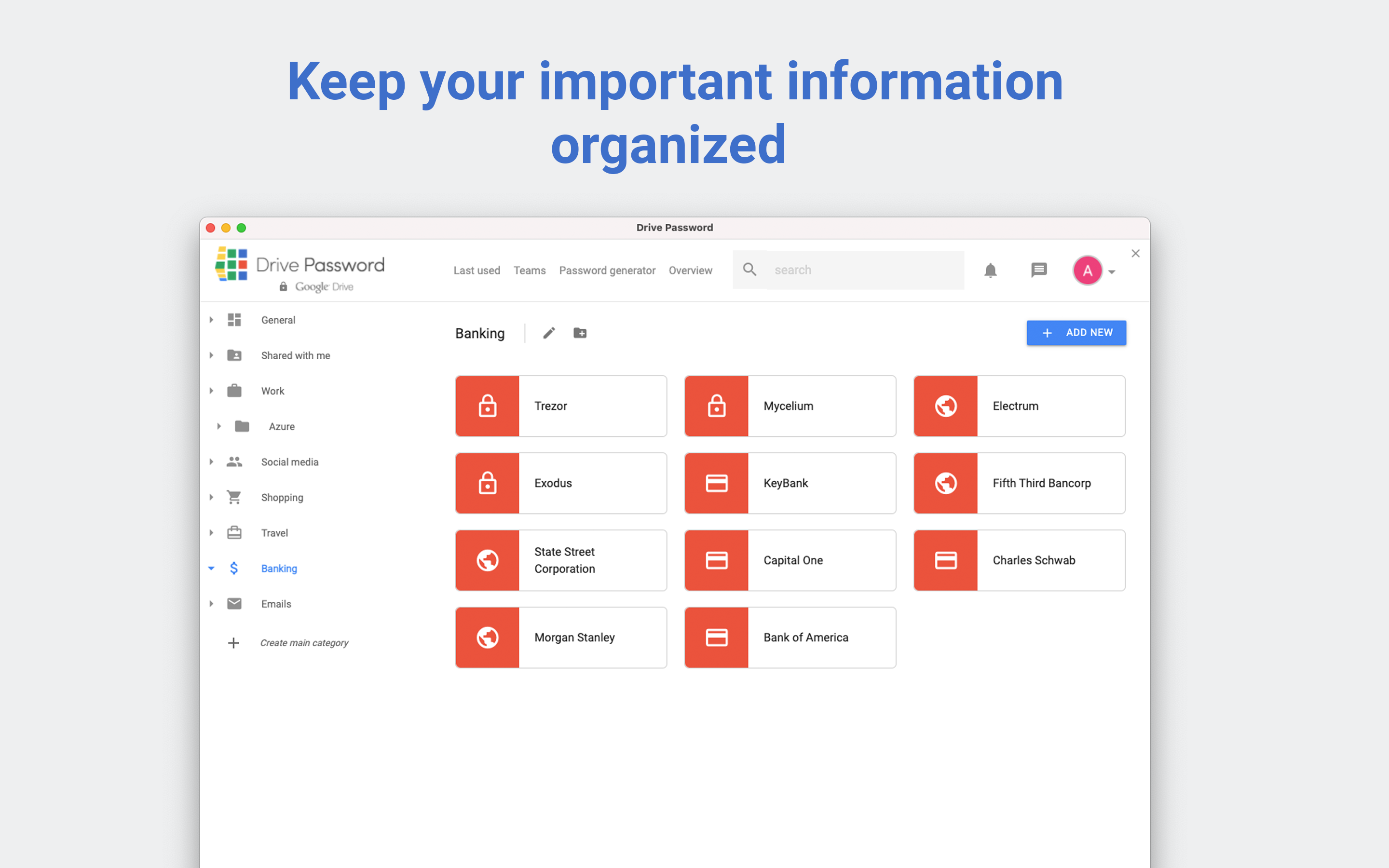Collapse the Banking category chevron

(x=211, y=569)
